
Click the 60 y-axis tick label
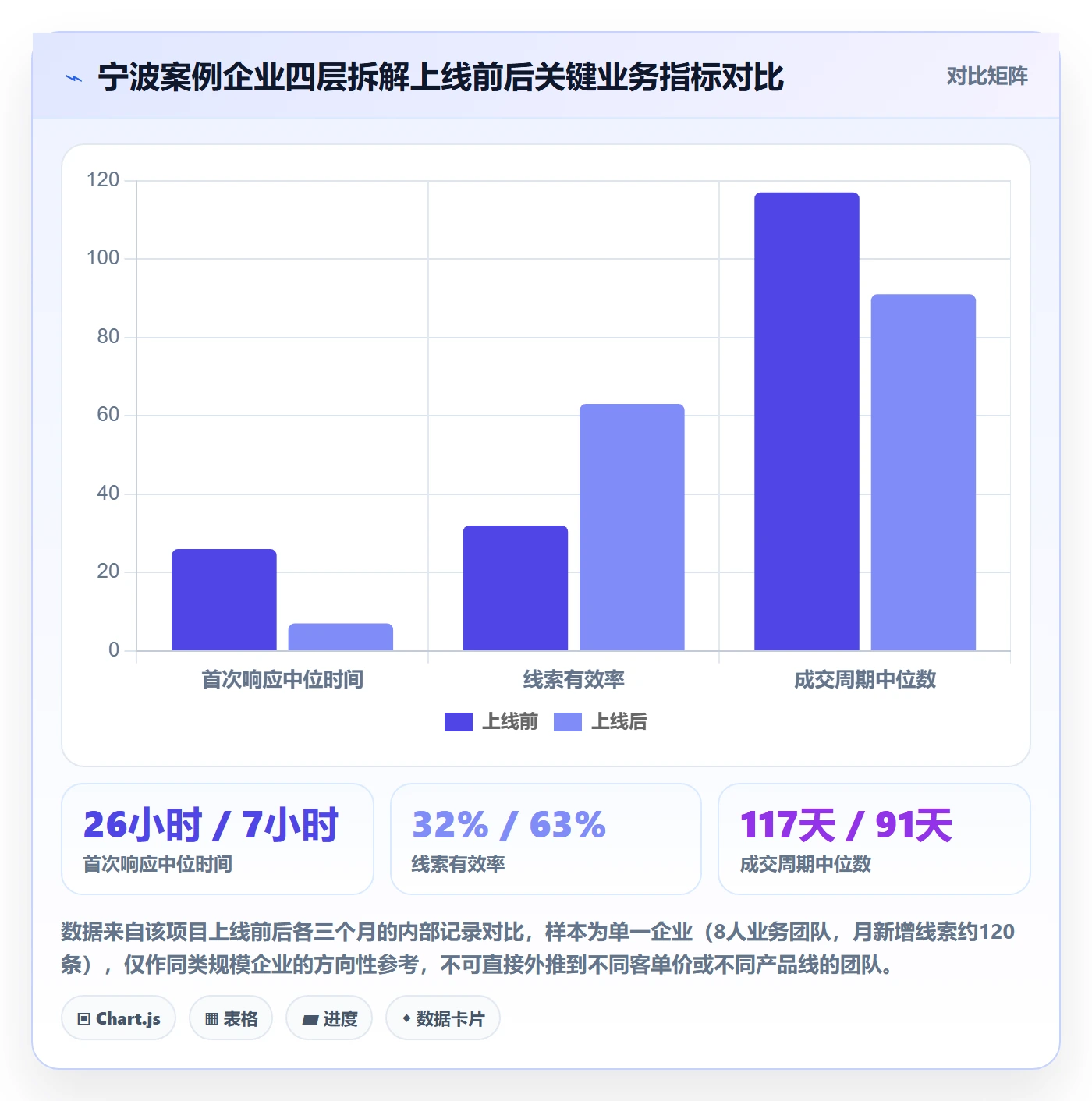pyautogui.click(x=108, y=415)
